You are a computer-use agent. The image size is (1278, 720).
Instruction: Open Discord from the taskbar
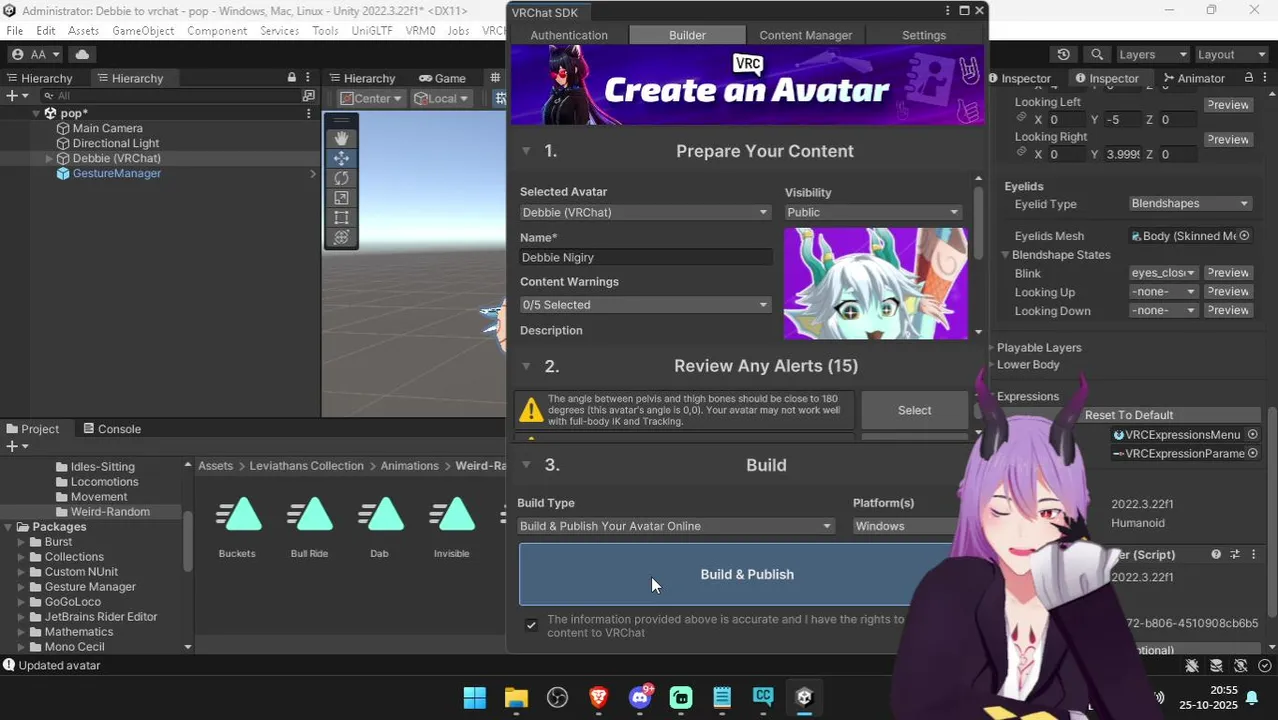pos(640,698)
